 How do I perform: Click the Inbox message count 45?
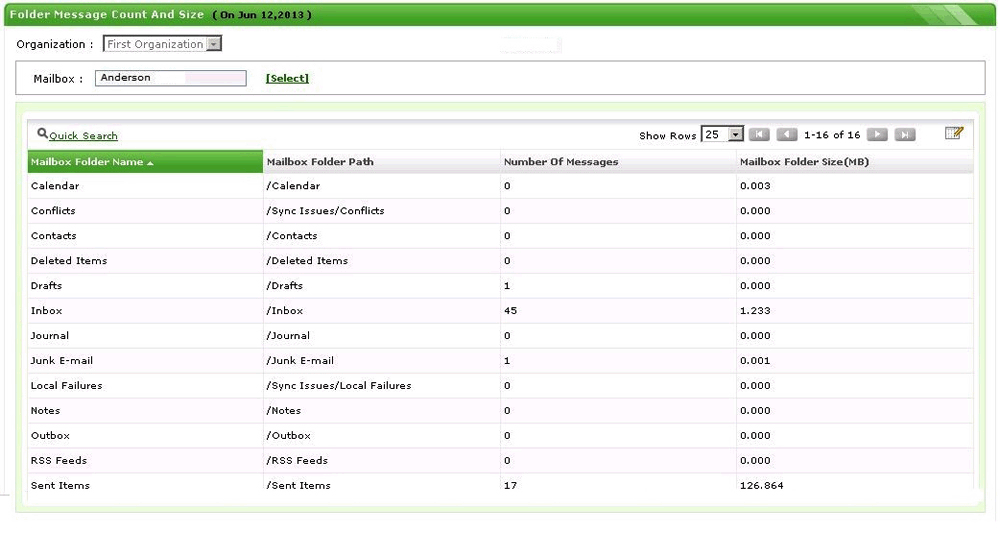(510, 311)
